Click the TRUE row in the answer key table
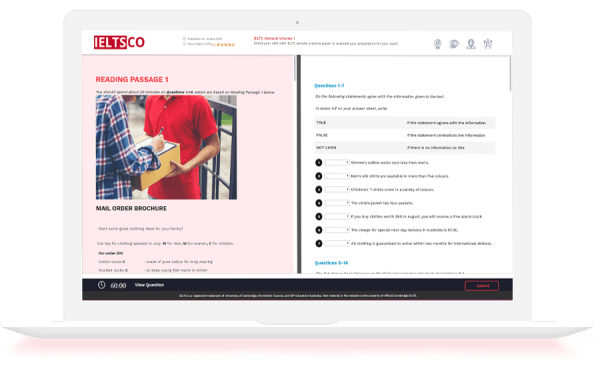The width and height of the screenshot is (600, 373). point(404,123)
